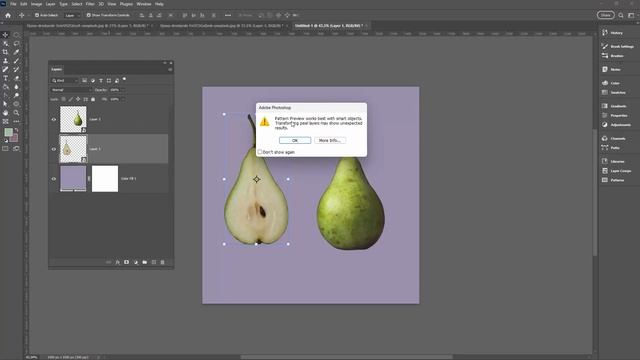
Task: Open the Layers panel flyout menu
Action: click(x=170, y=69)
